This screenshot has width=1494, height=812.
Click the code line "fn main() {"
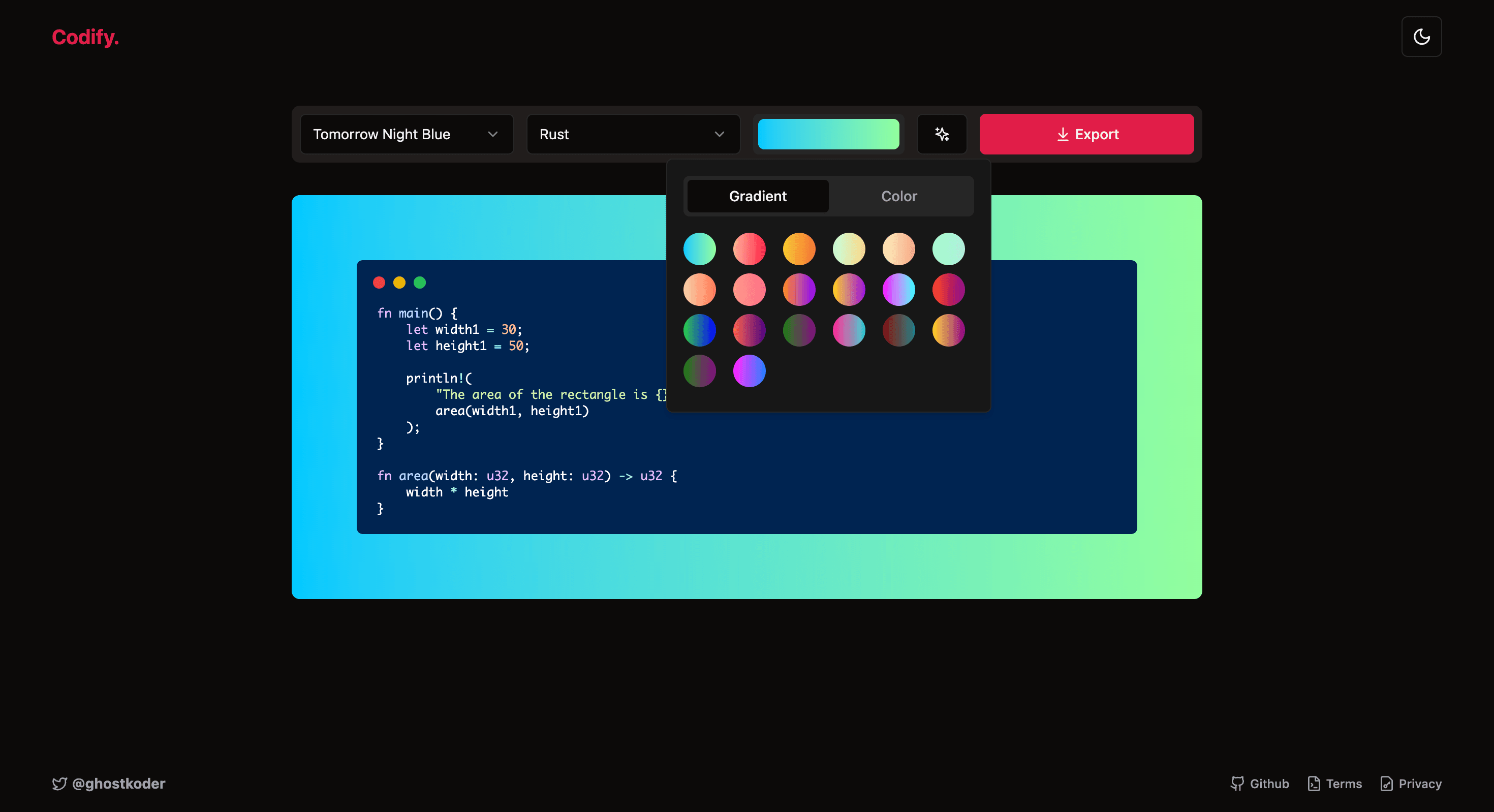417,313
